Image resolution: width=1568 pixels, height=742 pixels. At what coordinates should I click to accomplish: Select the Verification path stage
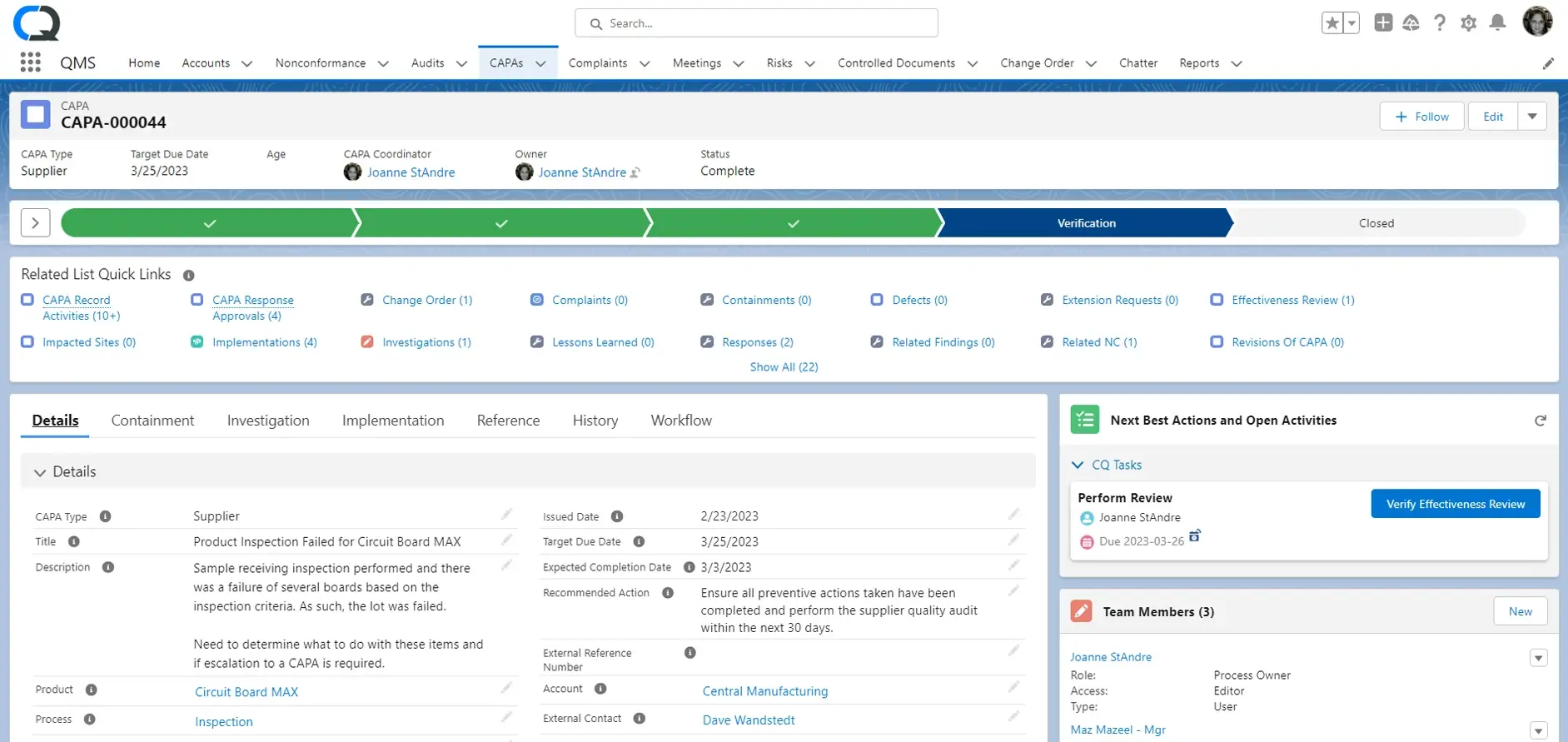pos(1086,223)
